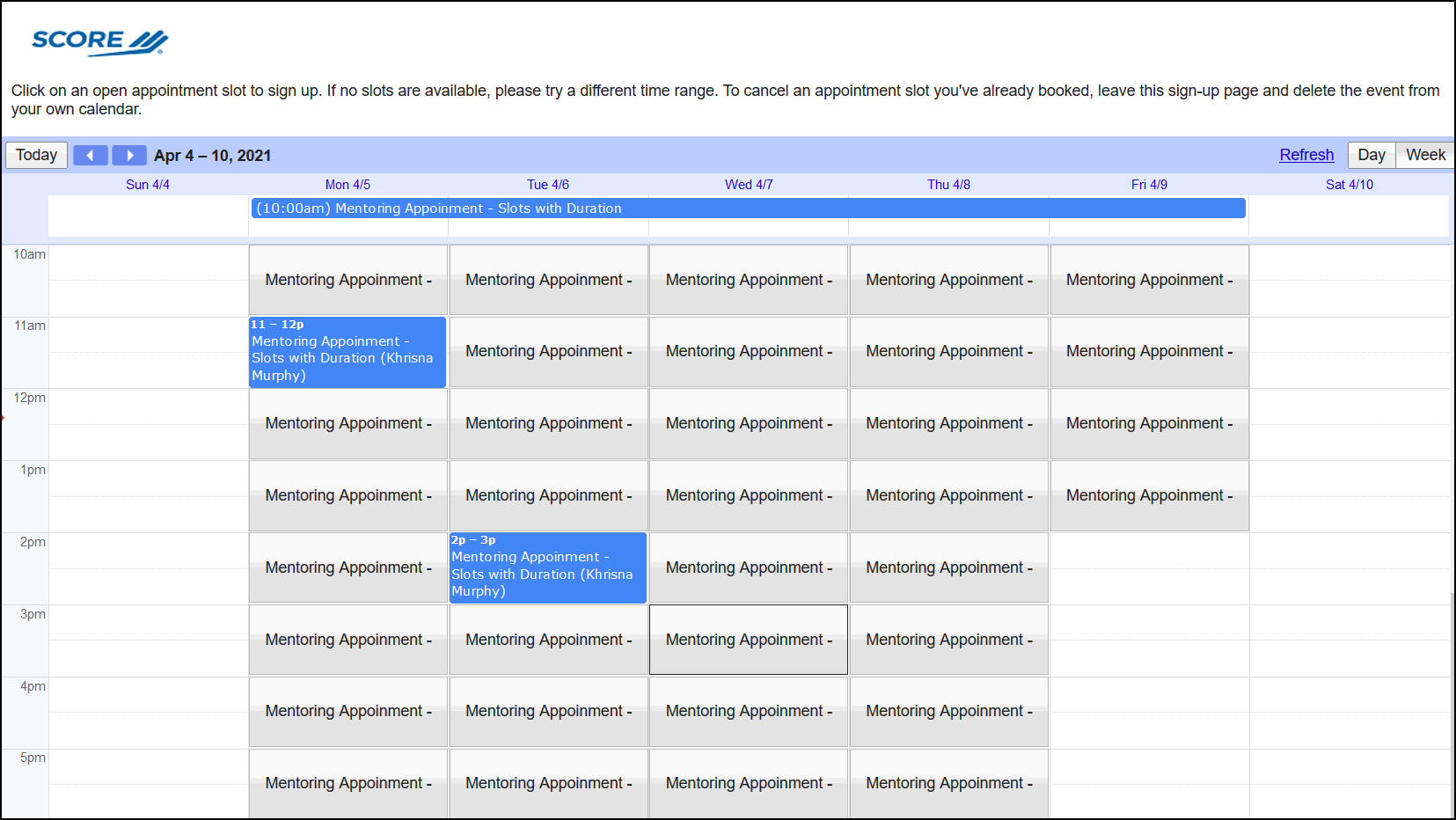Open Khrisna Murphy's 11-12p booked appointment
The image size is (1456, 820).
point(348,352)
